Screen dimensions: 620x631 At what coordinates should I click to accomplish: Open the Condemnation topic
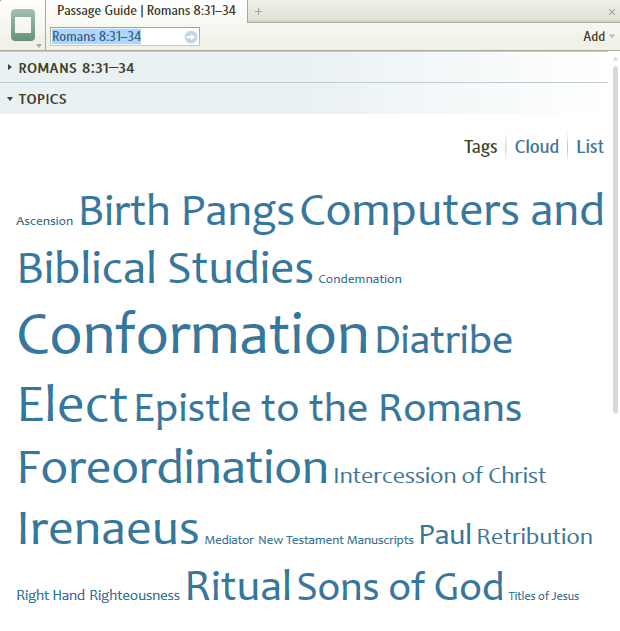360,279
